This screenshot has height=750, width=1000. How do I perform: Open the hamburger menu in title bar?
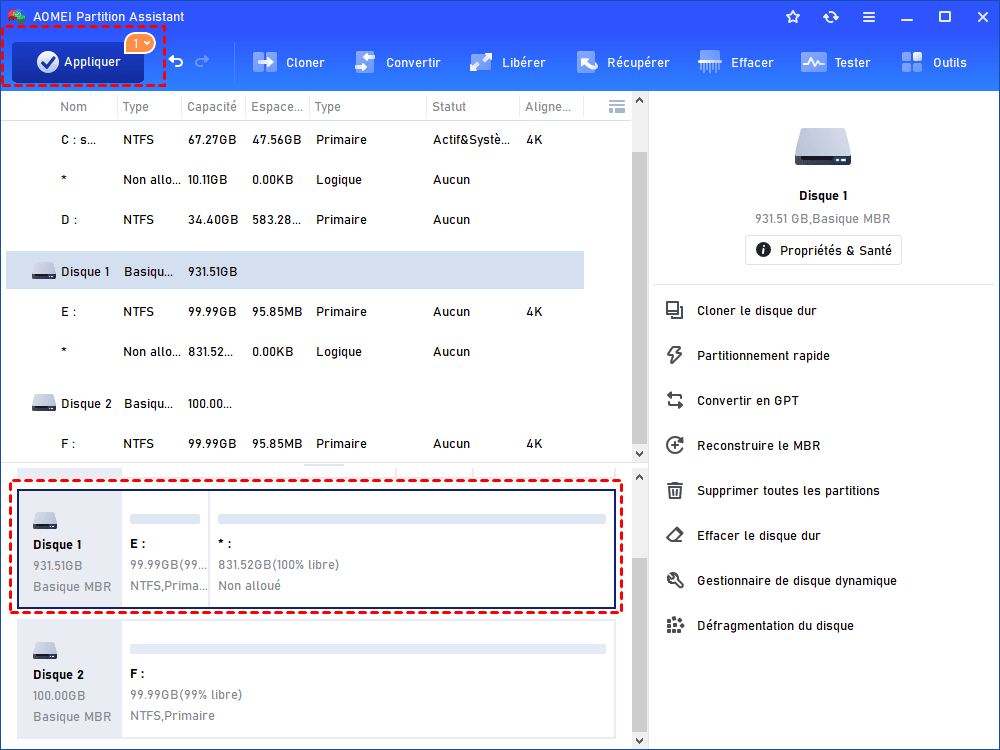click(869, 17)
